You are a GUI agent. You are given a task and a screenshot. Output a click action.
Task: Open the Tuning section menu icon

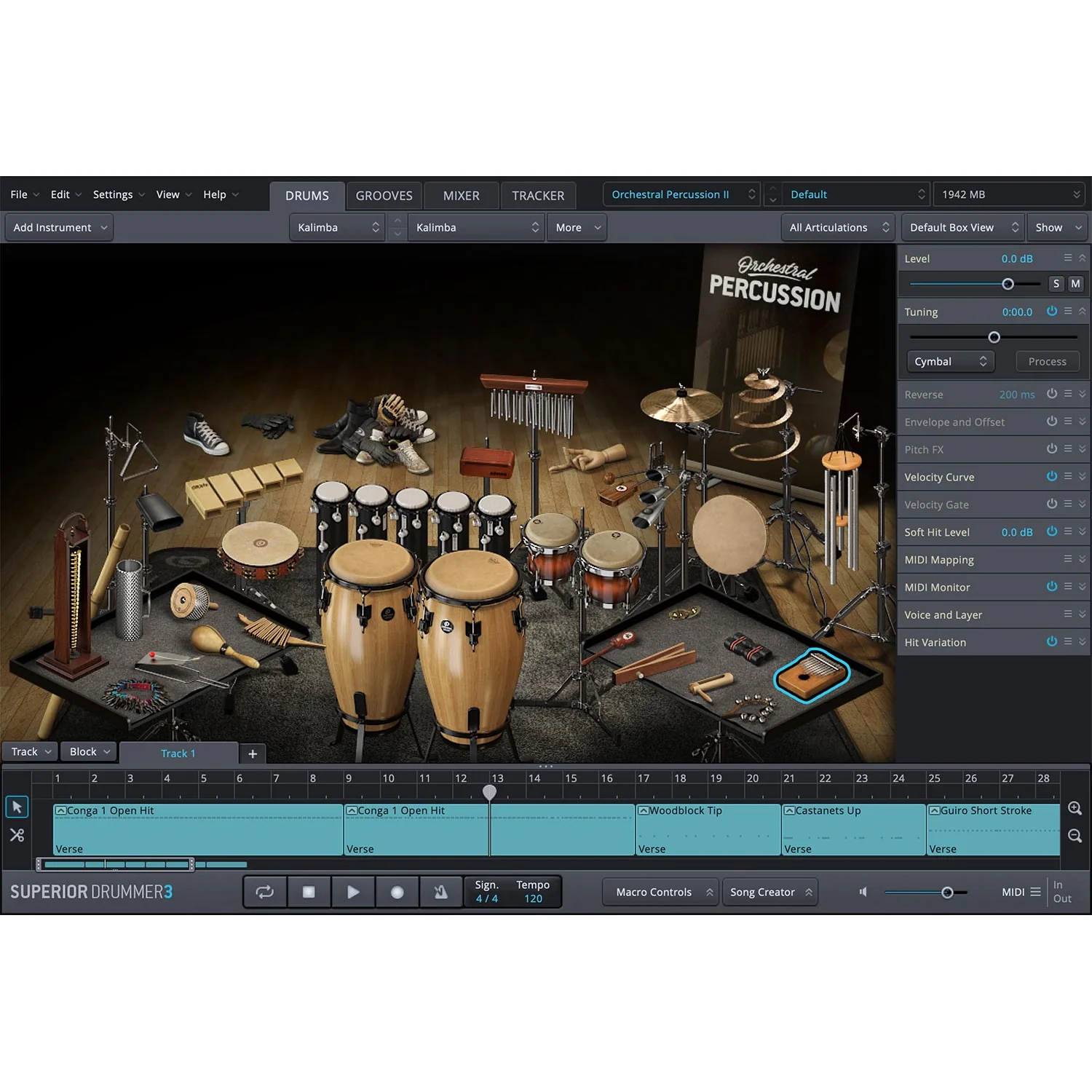pyautogui.click(x=1068, y=311)
